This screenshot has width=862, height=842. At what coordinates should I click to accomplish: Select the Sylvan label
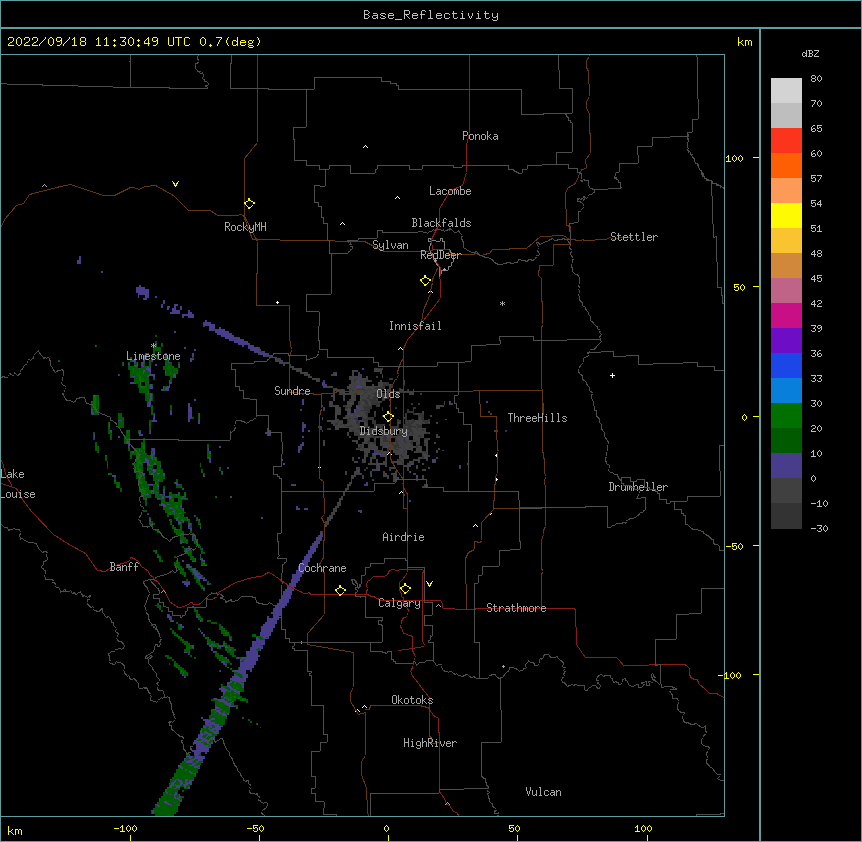click(x=390, y=245)
